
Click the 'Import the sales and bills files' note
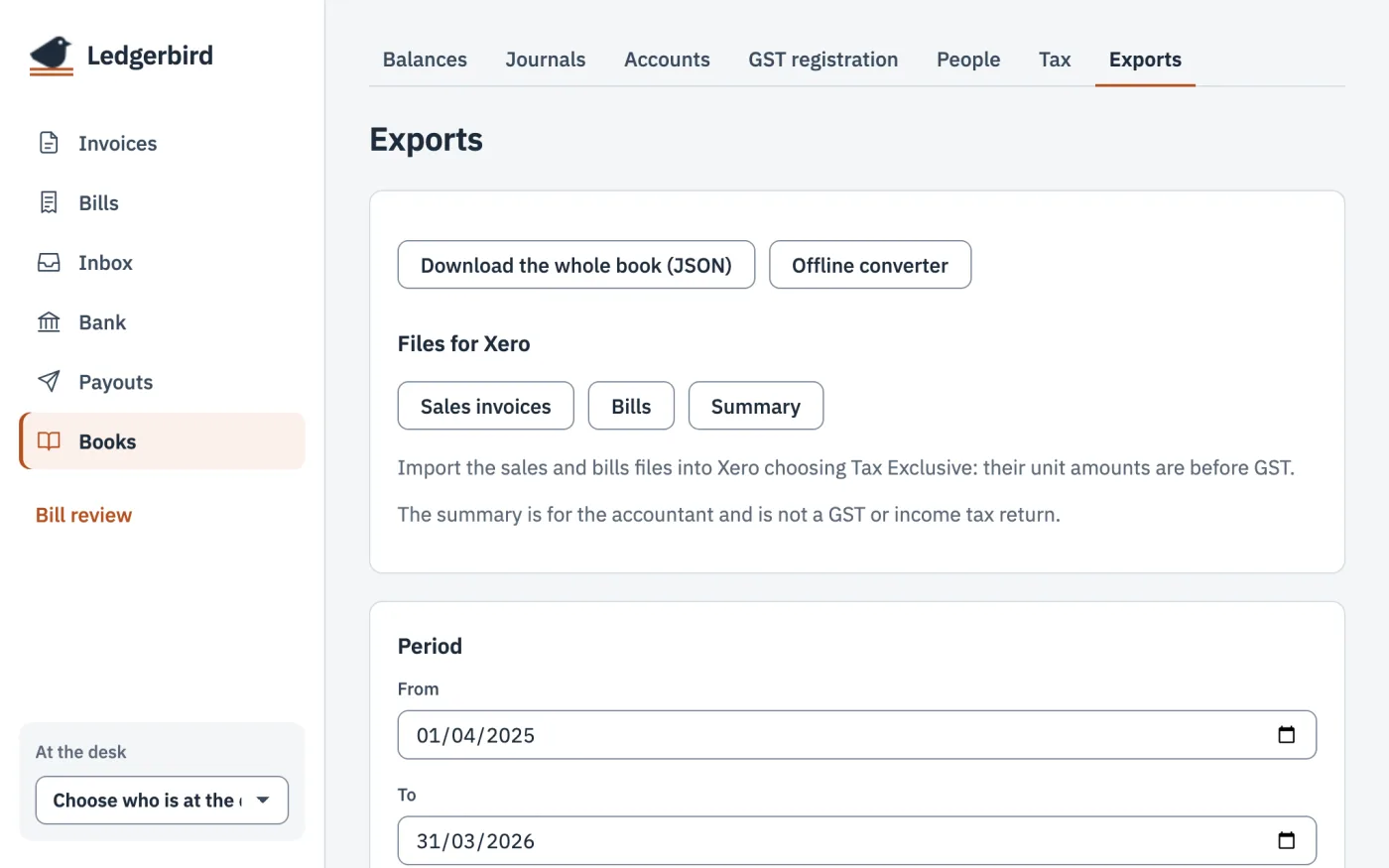pos(846,468)
